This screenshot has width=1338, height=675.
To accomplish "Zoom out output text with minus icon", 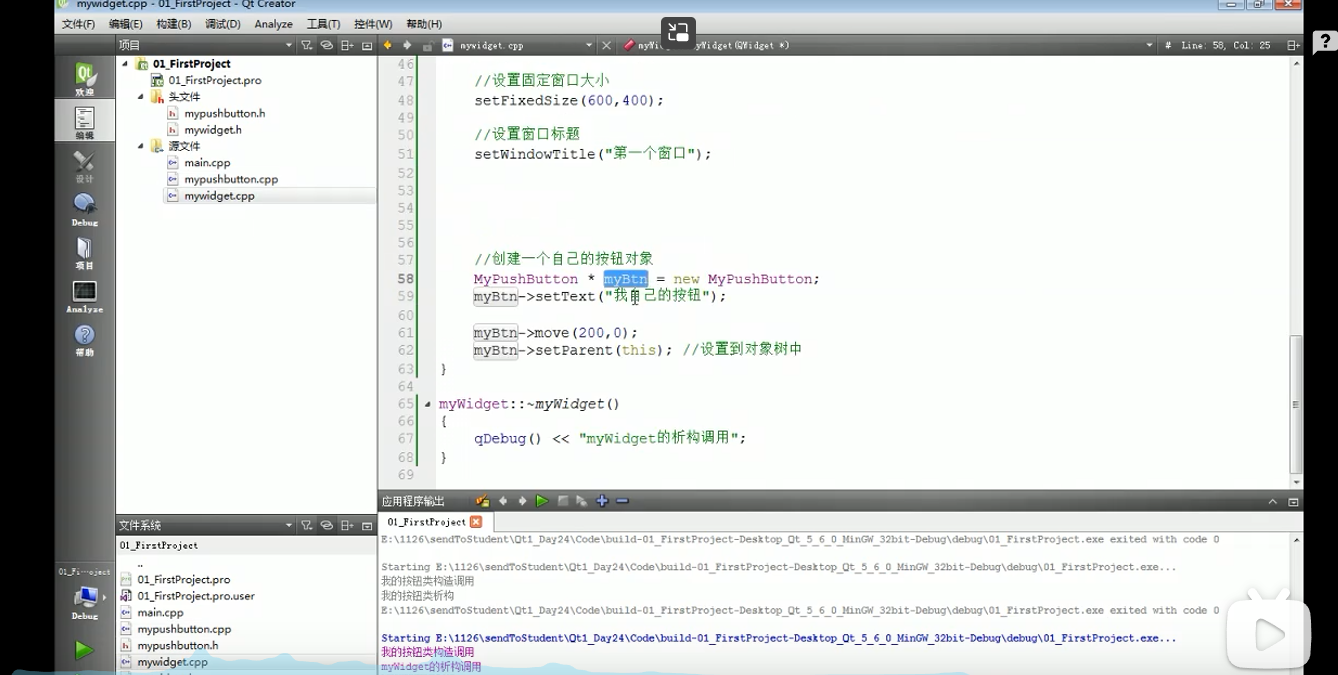I will click(x=622, y=501).
